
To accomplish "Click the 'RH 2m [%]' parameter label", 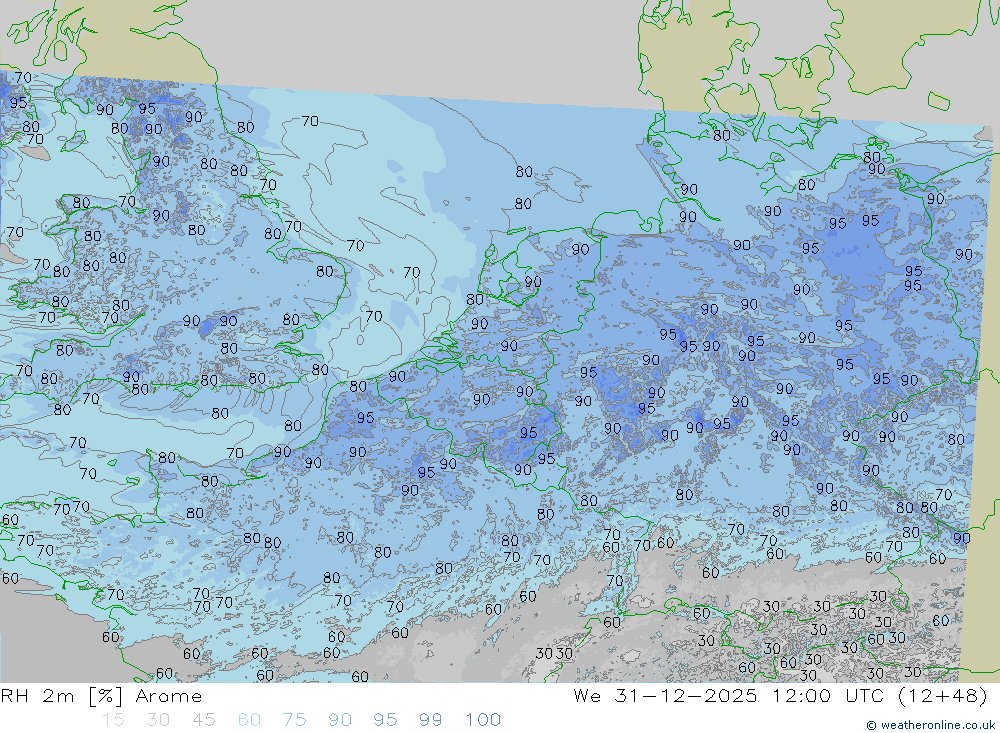I will [62, 696].
